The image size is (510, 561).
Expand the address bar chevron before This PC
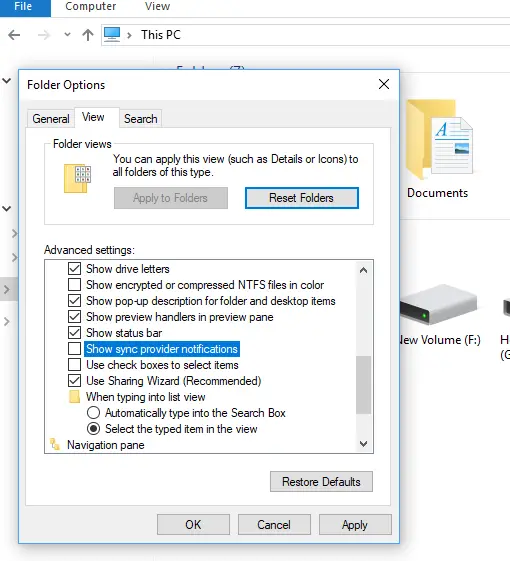[129, 35]
